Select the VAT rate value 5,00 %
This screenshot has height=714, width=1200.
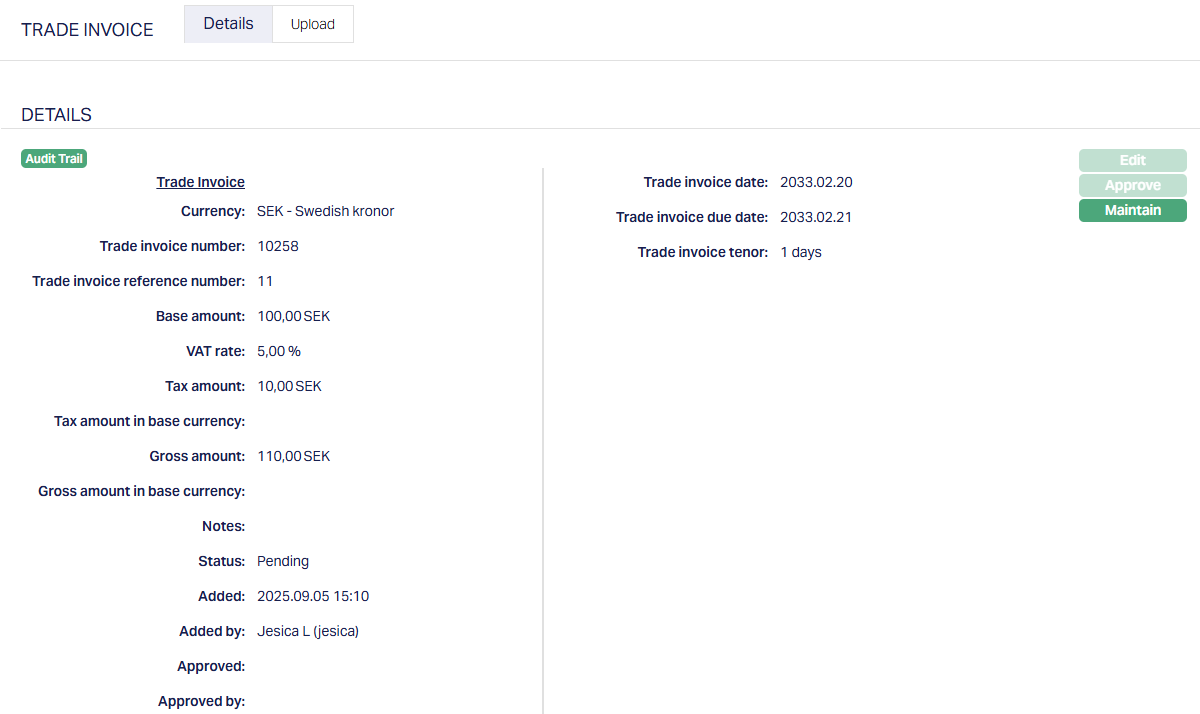pyautogui.click(x=279, y=351)
